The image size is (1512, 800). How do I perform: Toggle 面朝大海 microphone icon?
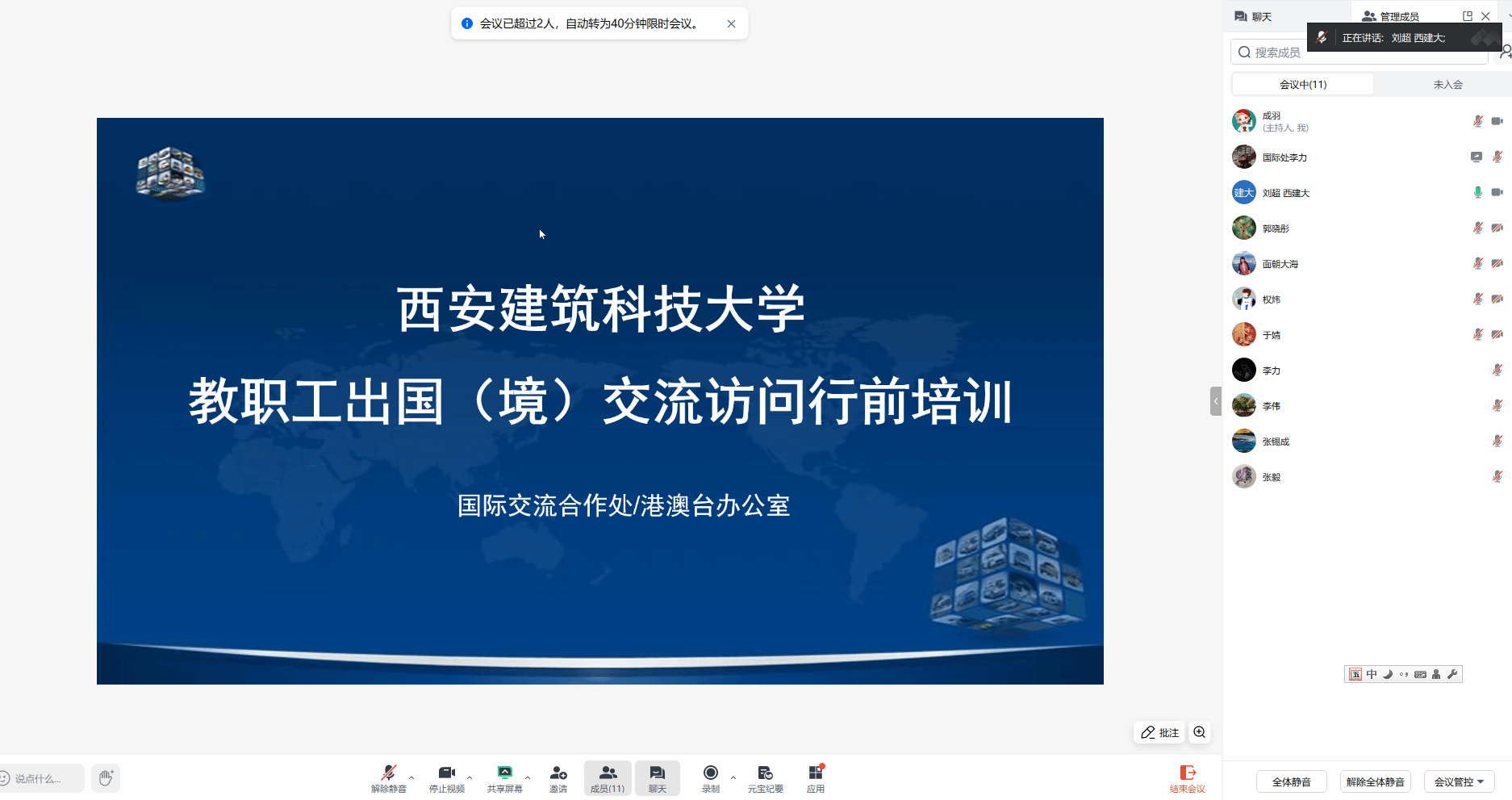click(1477, 263)
